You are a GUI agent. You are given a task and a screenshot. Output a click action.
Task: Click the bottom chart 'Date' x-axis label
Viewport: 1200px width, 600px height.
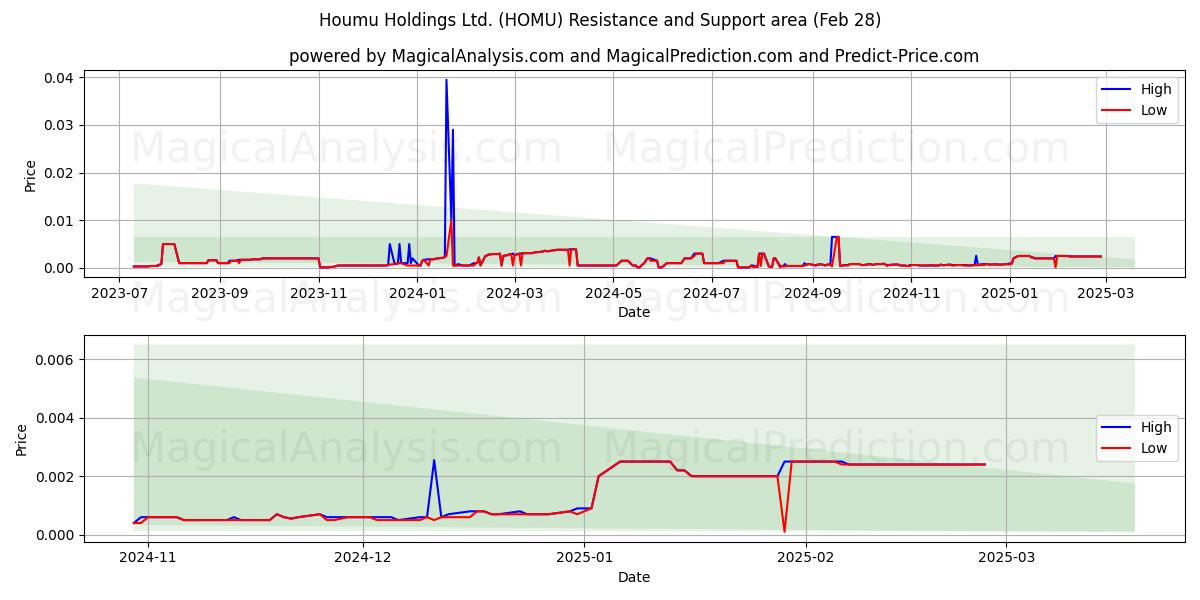[x=634, y=577]
